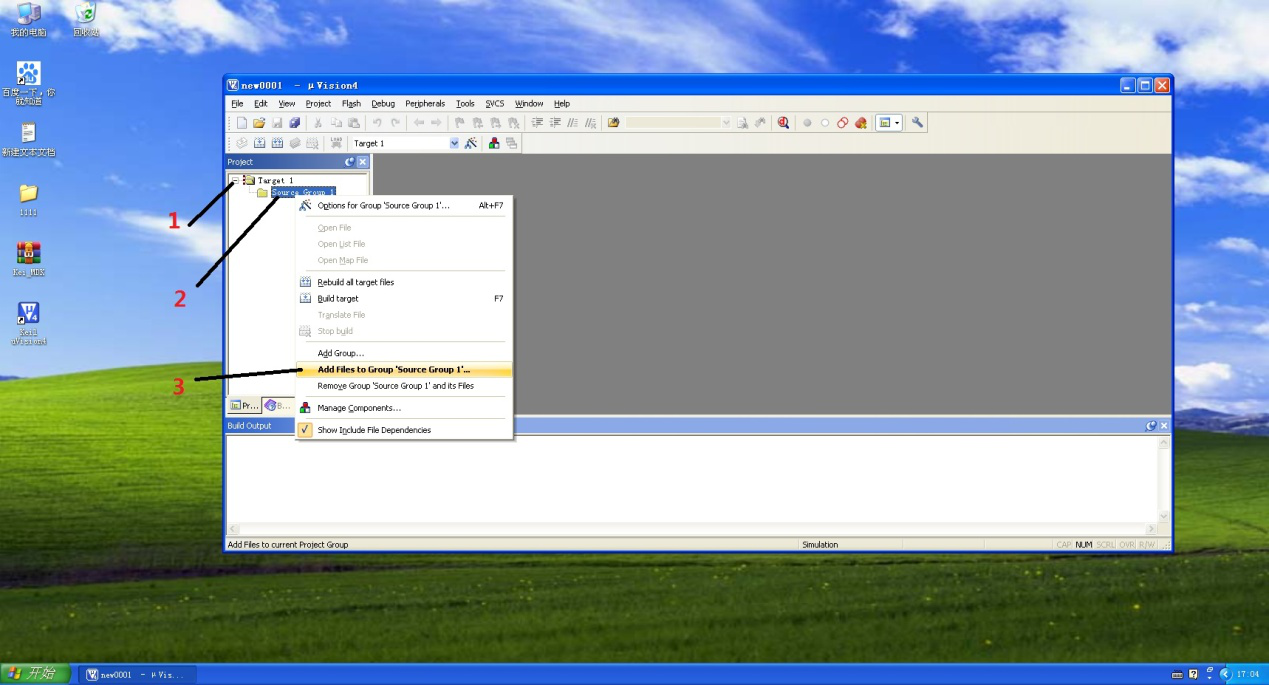Click the Build target toolbar icon
Image resolution: width=1269 pixels, height=685 pixels.
coord(259,143)
